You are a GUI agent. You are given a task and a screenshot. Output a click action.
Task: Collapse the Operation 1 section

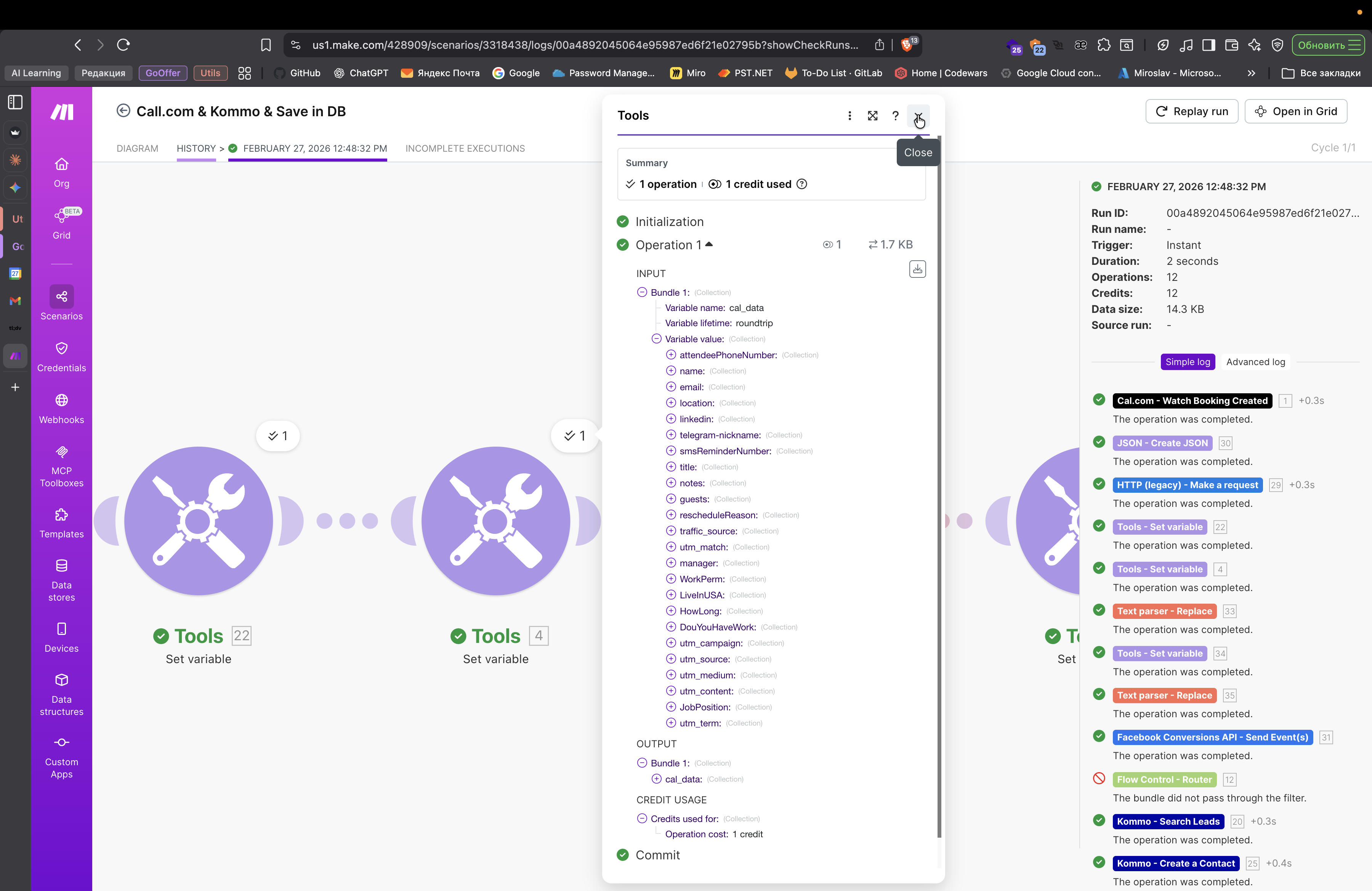tap(709, 244)
